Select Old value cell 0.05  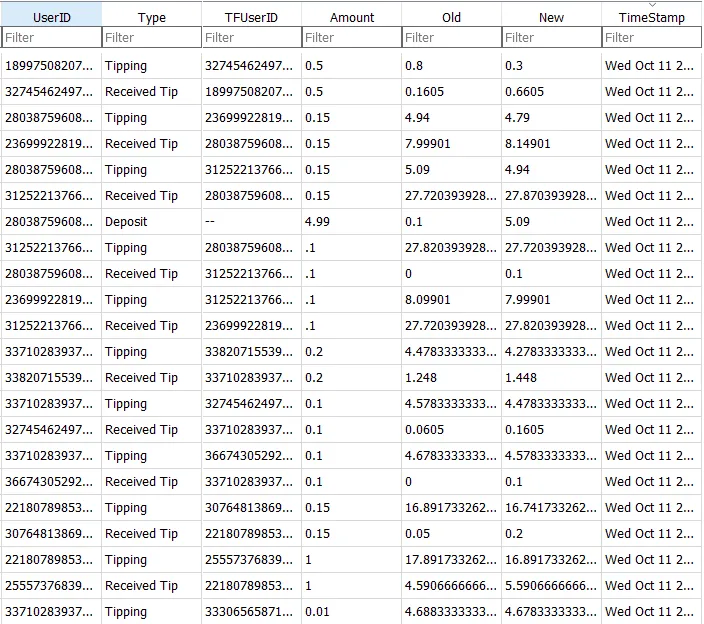pos(451,533)
